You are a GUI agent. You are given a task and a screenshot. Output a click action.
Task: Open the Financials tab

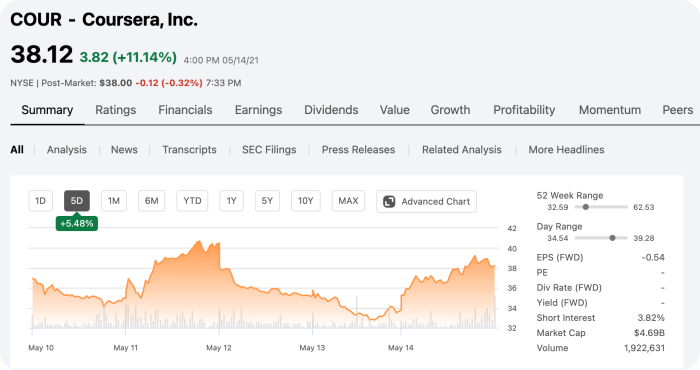[x=185, y=110]
